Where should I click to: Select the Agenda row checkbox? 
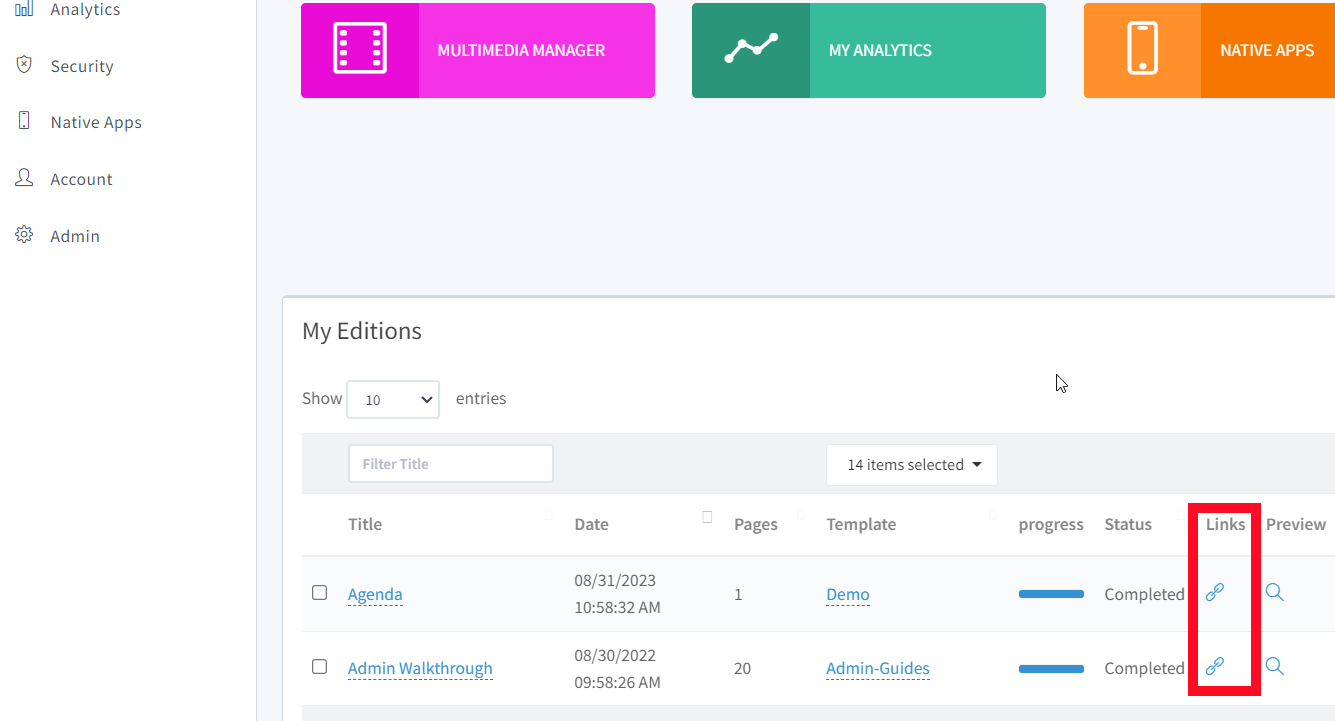point(320,592)
